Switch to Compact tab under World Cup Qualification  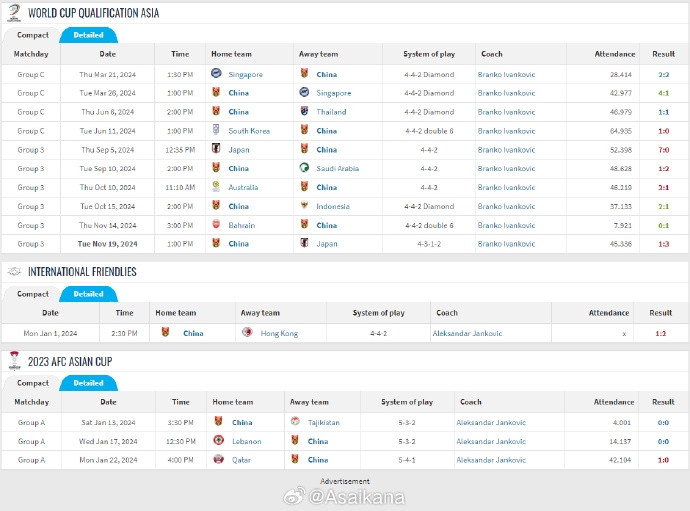[33, 35]
